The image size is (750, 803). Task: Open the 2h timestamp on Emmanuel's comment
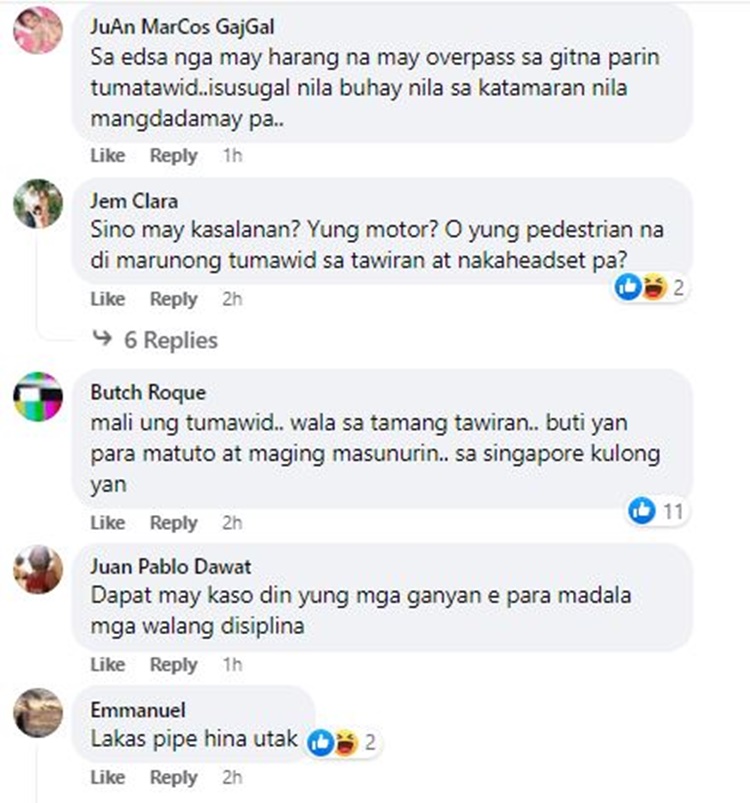[232, 777]
